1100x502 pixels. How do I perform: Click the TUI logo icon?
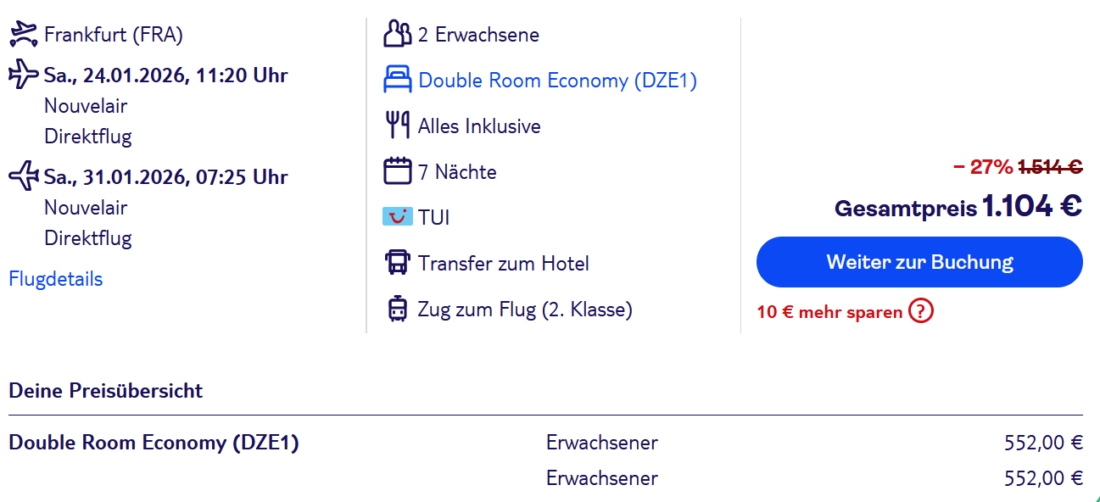coord(397,217)
